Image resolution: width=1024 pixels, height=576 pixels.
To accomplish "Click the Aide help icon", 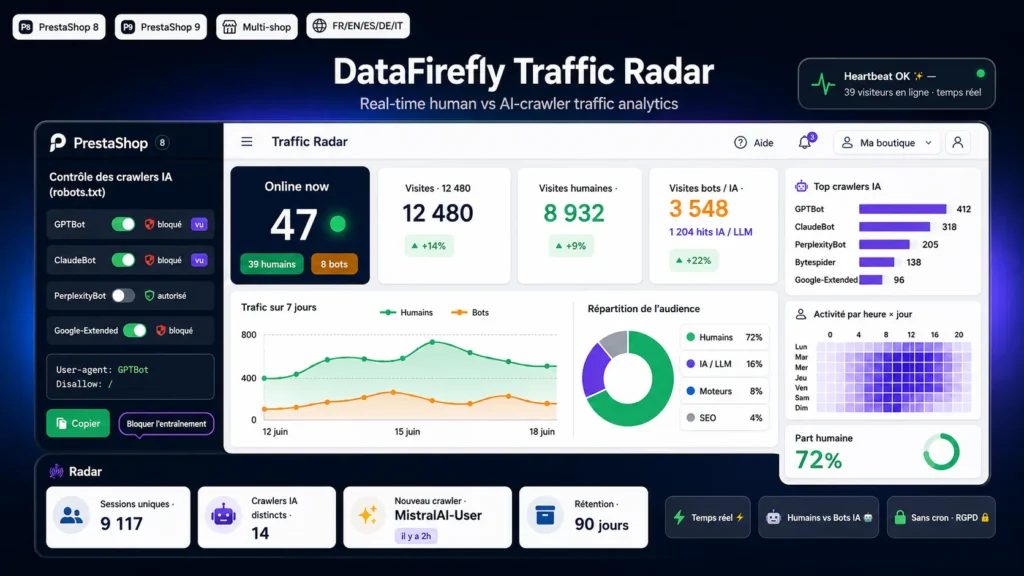I will pyautogui.click(x=740, y=142).
